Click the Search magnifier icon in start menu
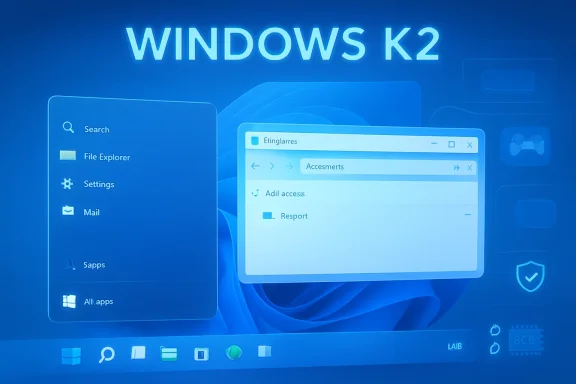Screen dimensions: 576x384 (68, 128)
